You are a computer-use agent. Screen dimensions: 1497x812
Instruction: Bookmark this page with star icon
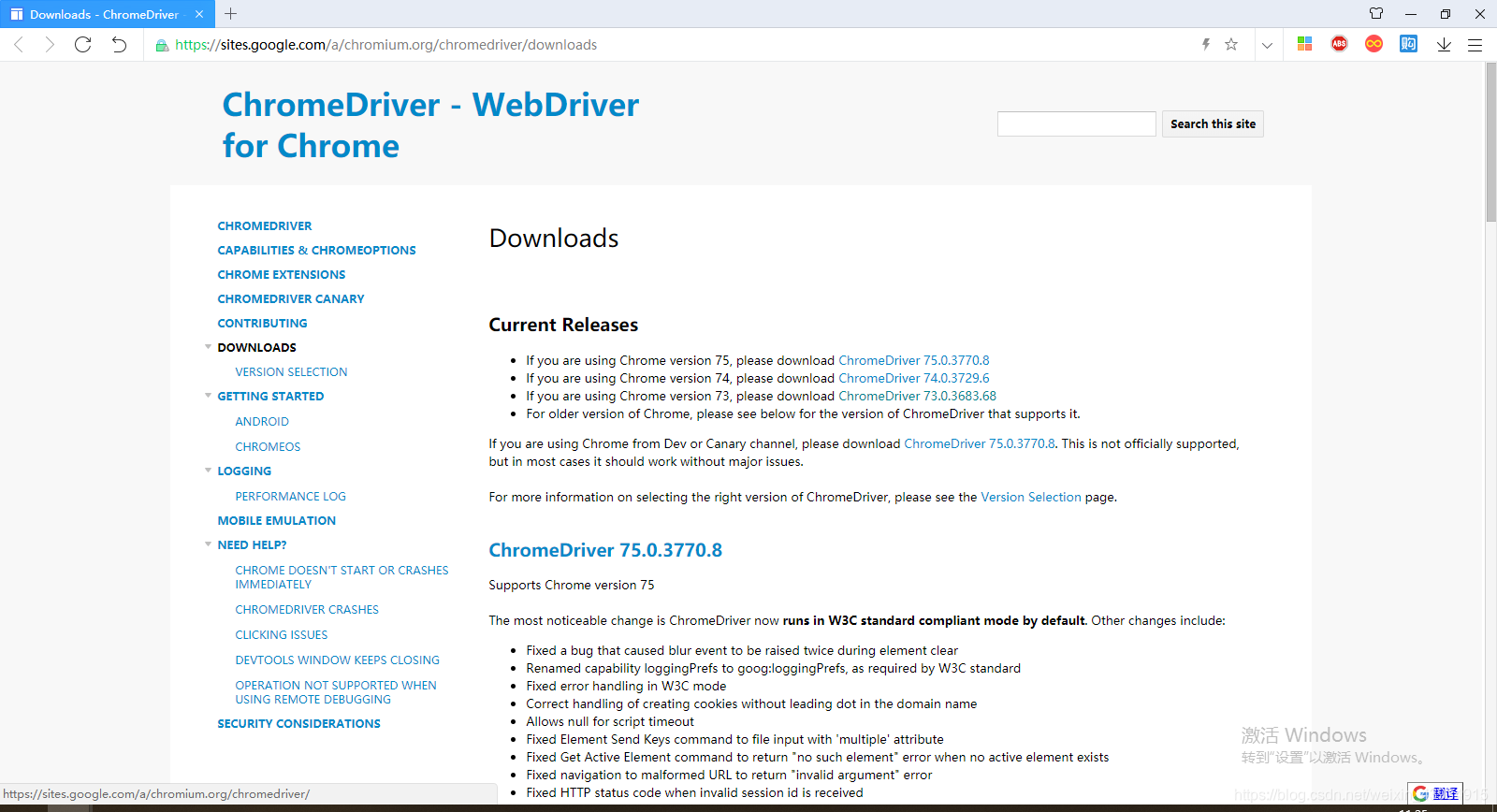pos(1231,44)
